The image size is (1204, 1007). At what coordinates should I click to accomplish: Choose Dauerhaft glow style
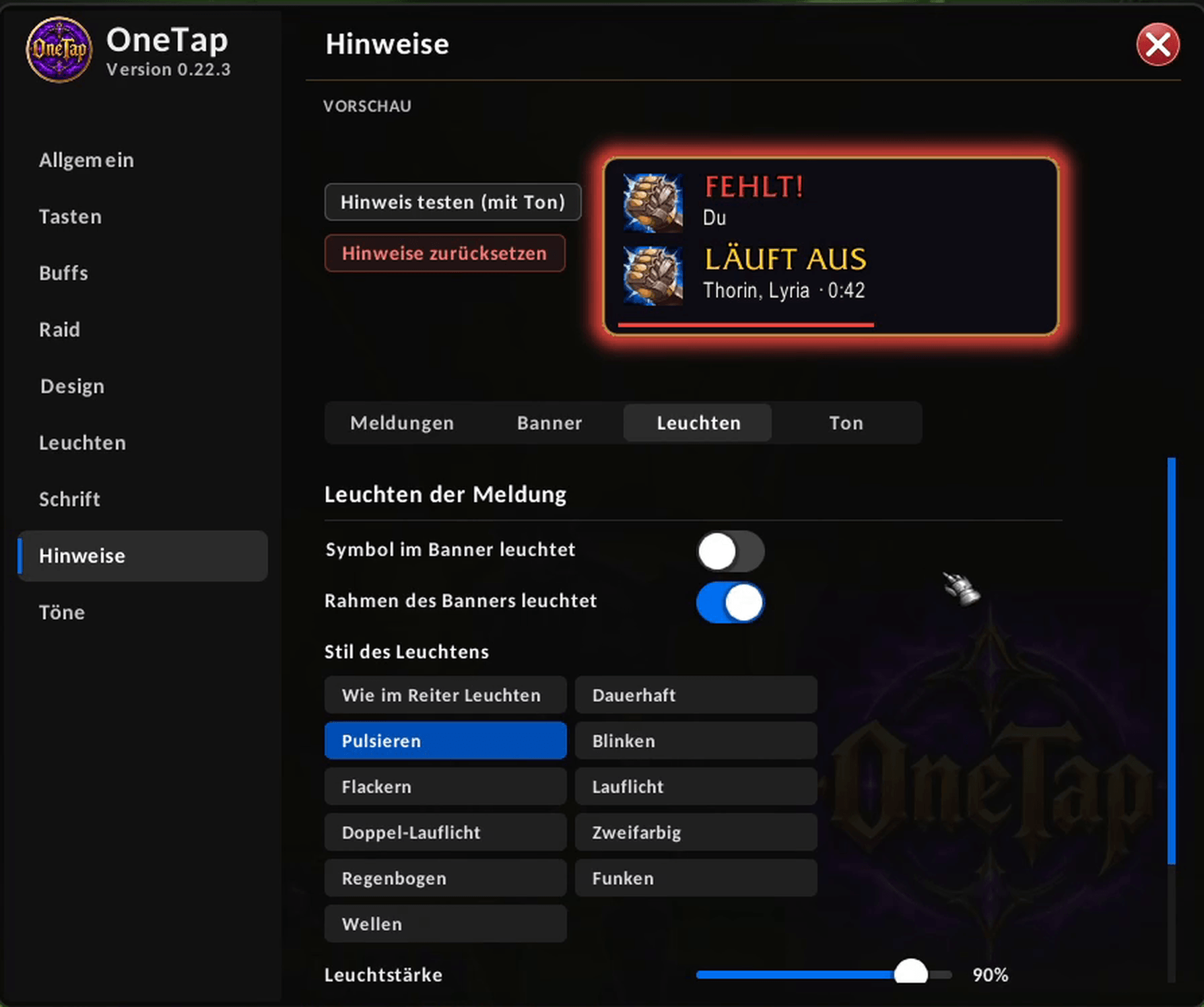click(x=696, y=695)
